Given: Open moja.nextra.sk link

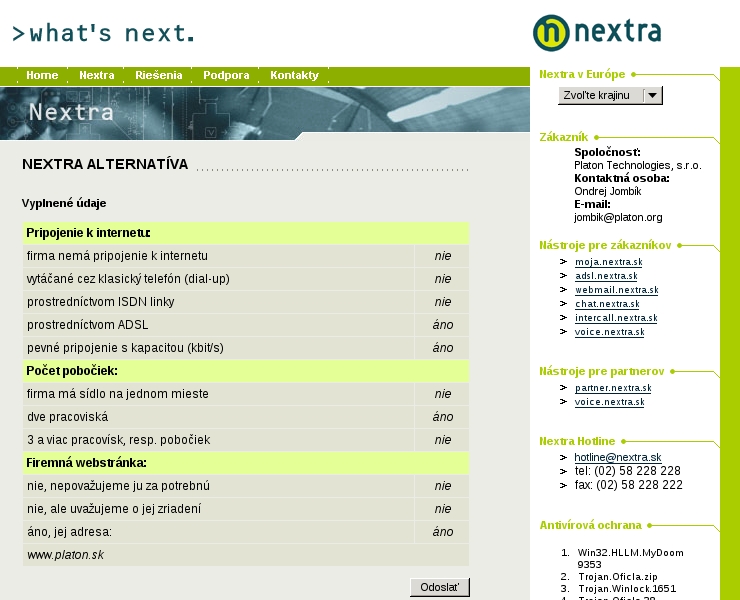Looking at the screenshot, I should click(608, 262).
